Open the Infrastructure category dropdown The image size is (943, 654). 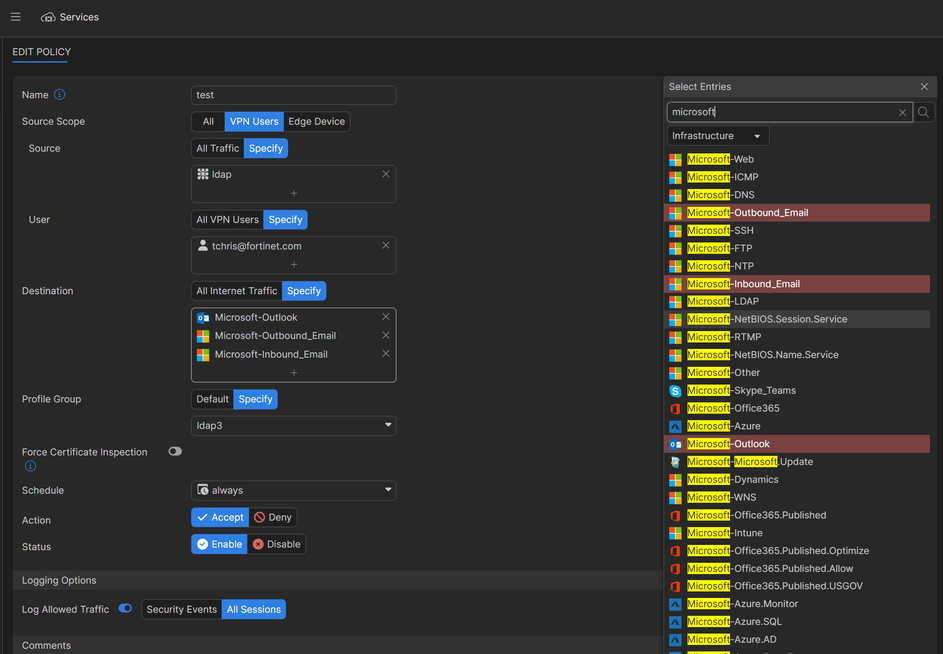[x=717, y=136]
